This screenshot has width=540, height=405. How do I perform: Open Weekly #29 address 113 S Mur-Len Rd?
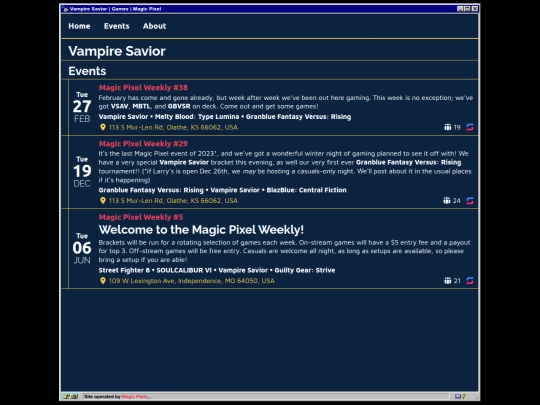click(x=173, y=201)
